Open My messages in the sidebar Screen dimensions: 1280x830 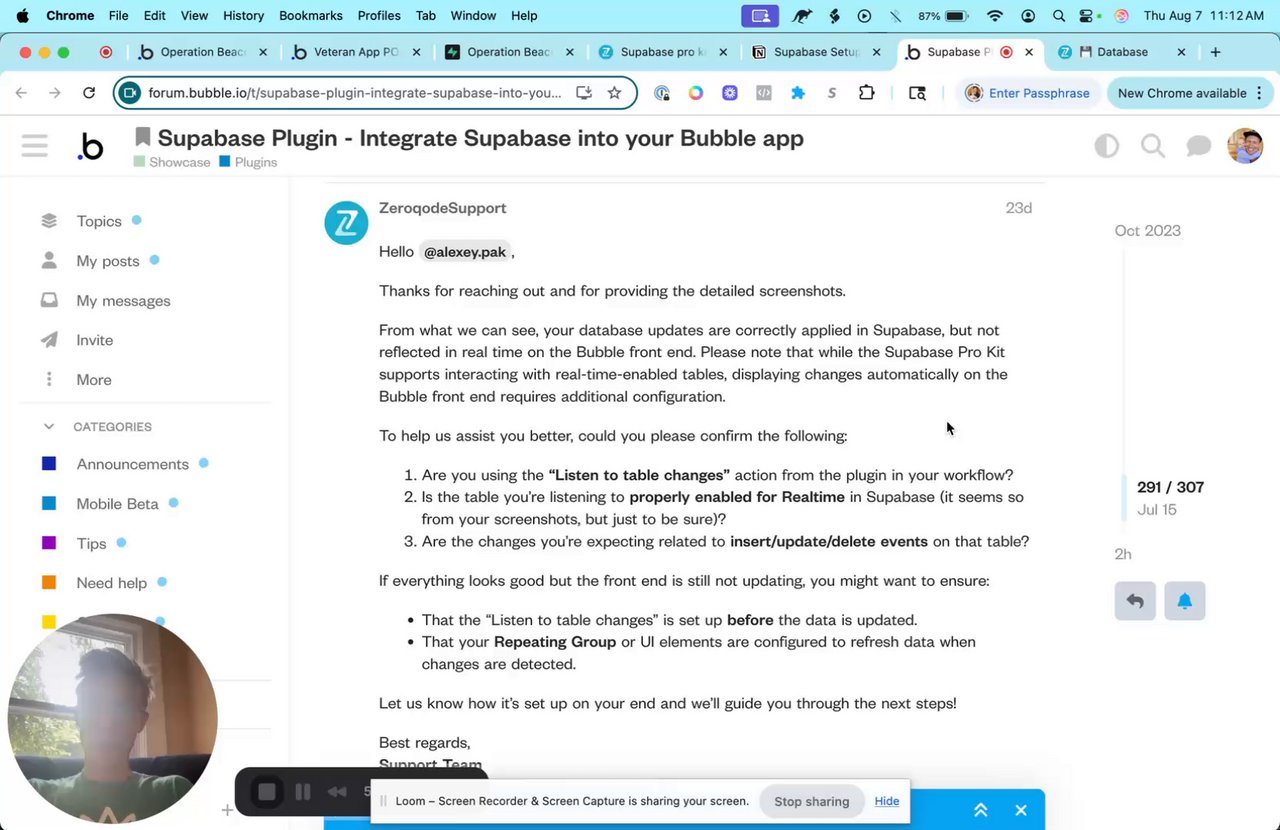pyautogui.click(x=123, y=301)
